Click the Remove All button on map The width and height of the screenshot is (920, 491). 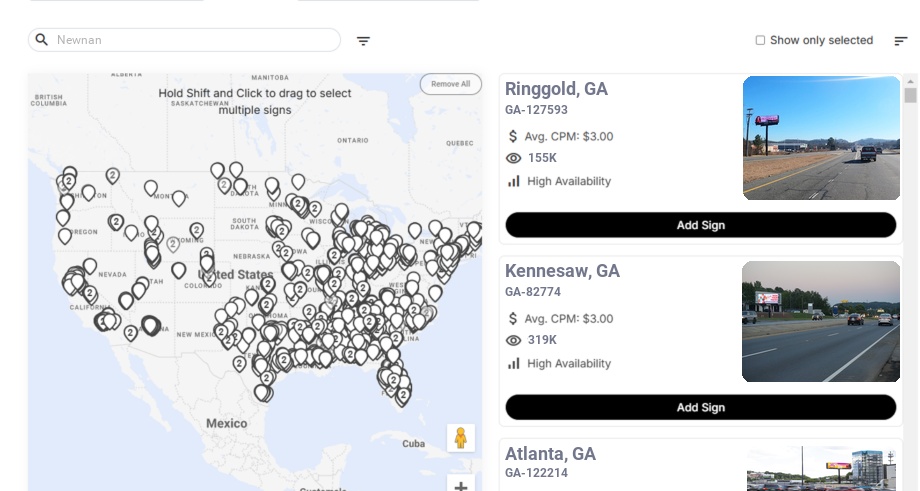450,84
